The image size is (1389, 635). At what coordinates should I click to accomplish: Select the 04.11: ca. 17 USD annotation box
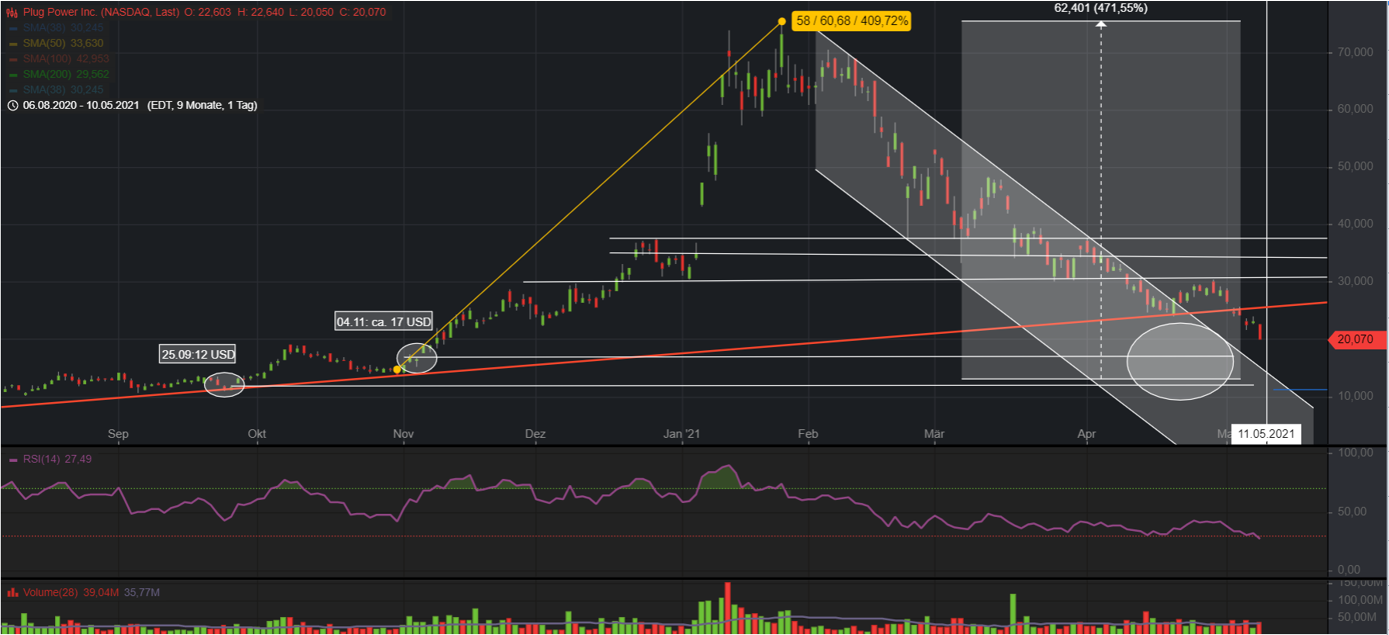[383, 322]
